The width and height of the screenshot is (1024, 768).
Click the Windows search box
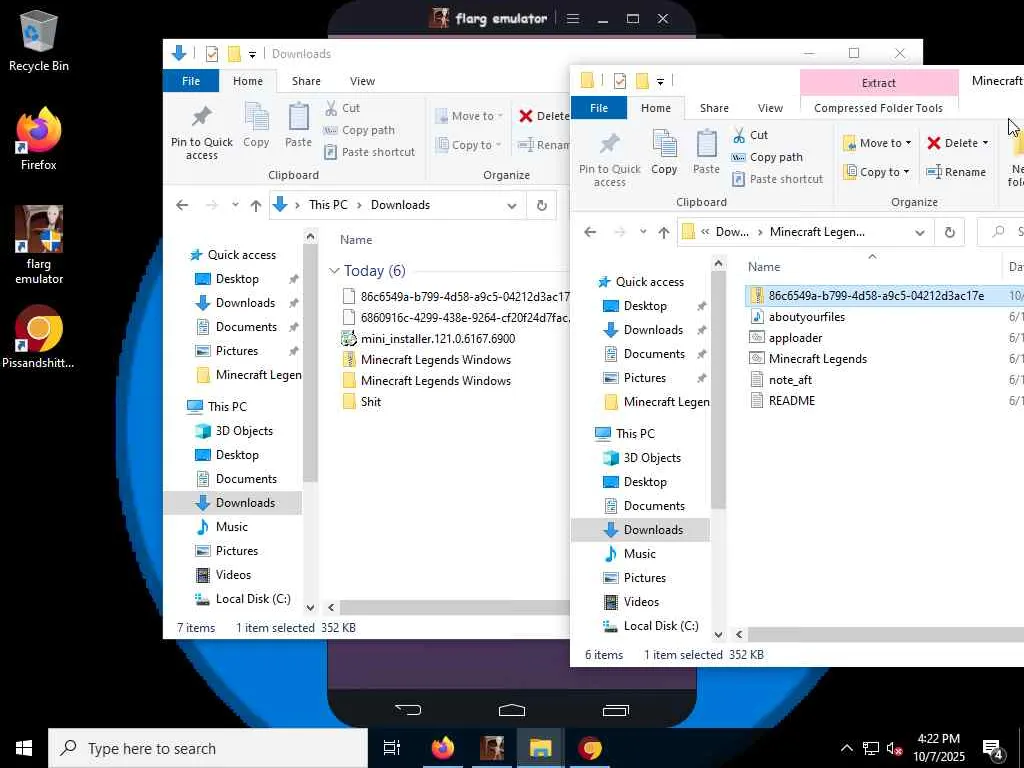click(208, 748)
